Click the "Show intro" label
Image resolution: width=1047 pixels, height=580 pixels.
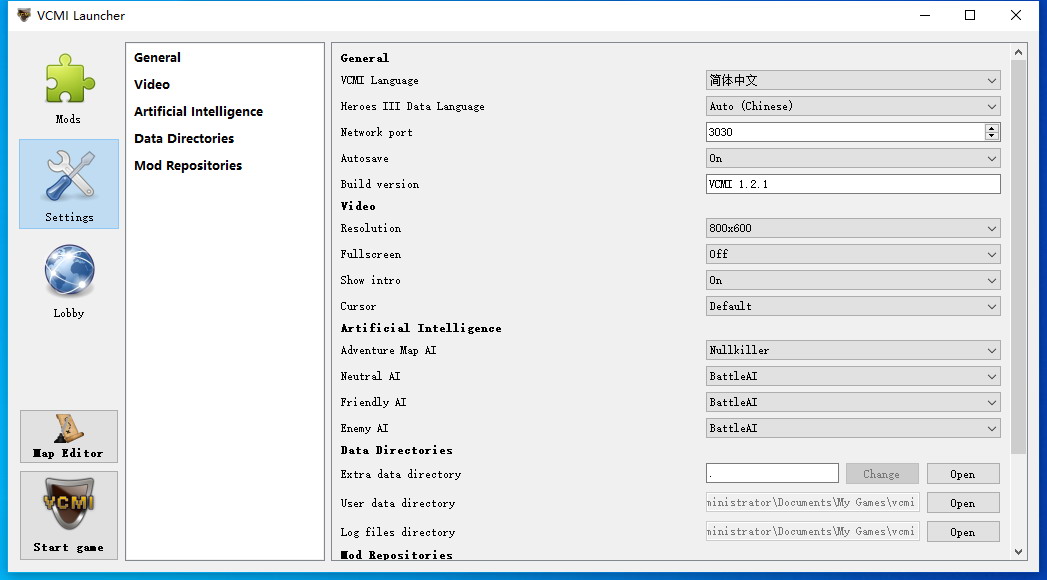[370, 280]
